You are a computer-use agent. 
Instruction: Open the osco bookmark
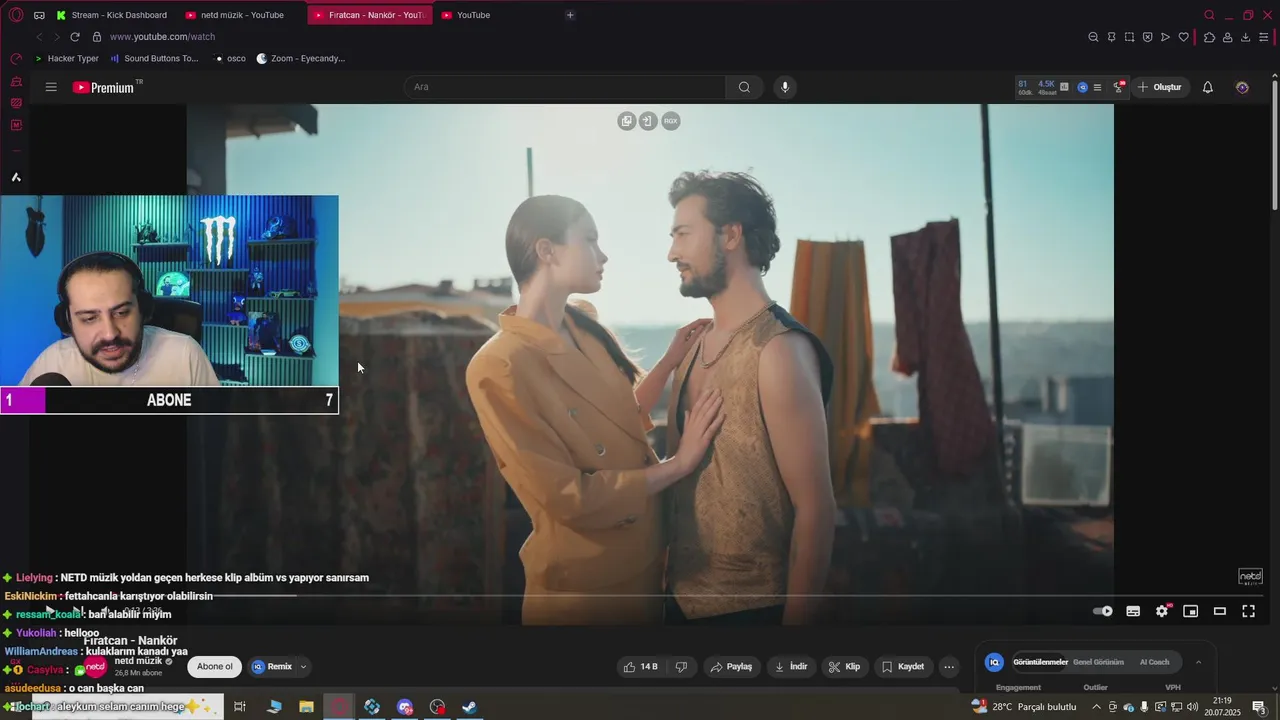click(230, 59)
